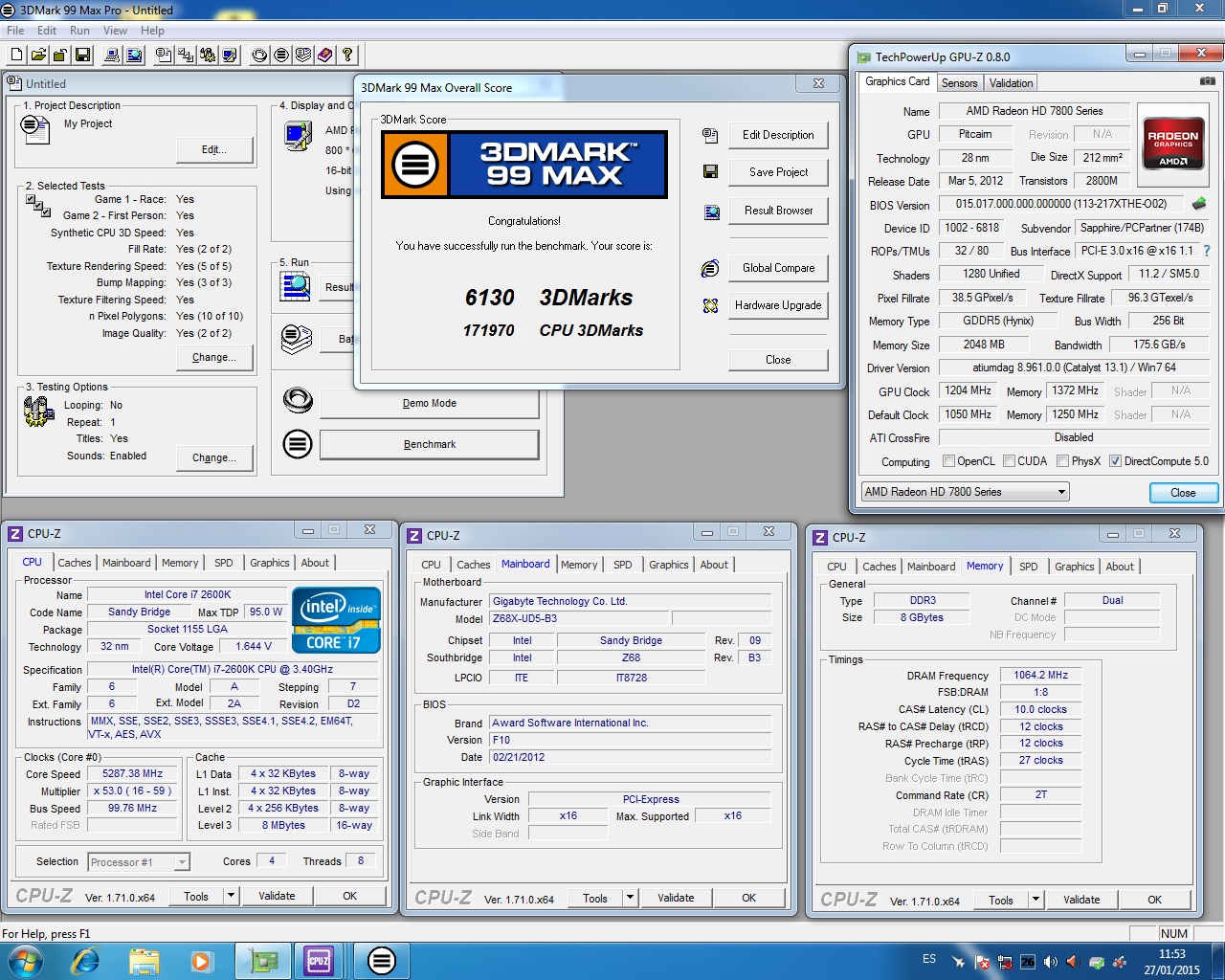Click the Save floppy disk toolbar icon
1225x980 pixels.
(x=82, y=55)
